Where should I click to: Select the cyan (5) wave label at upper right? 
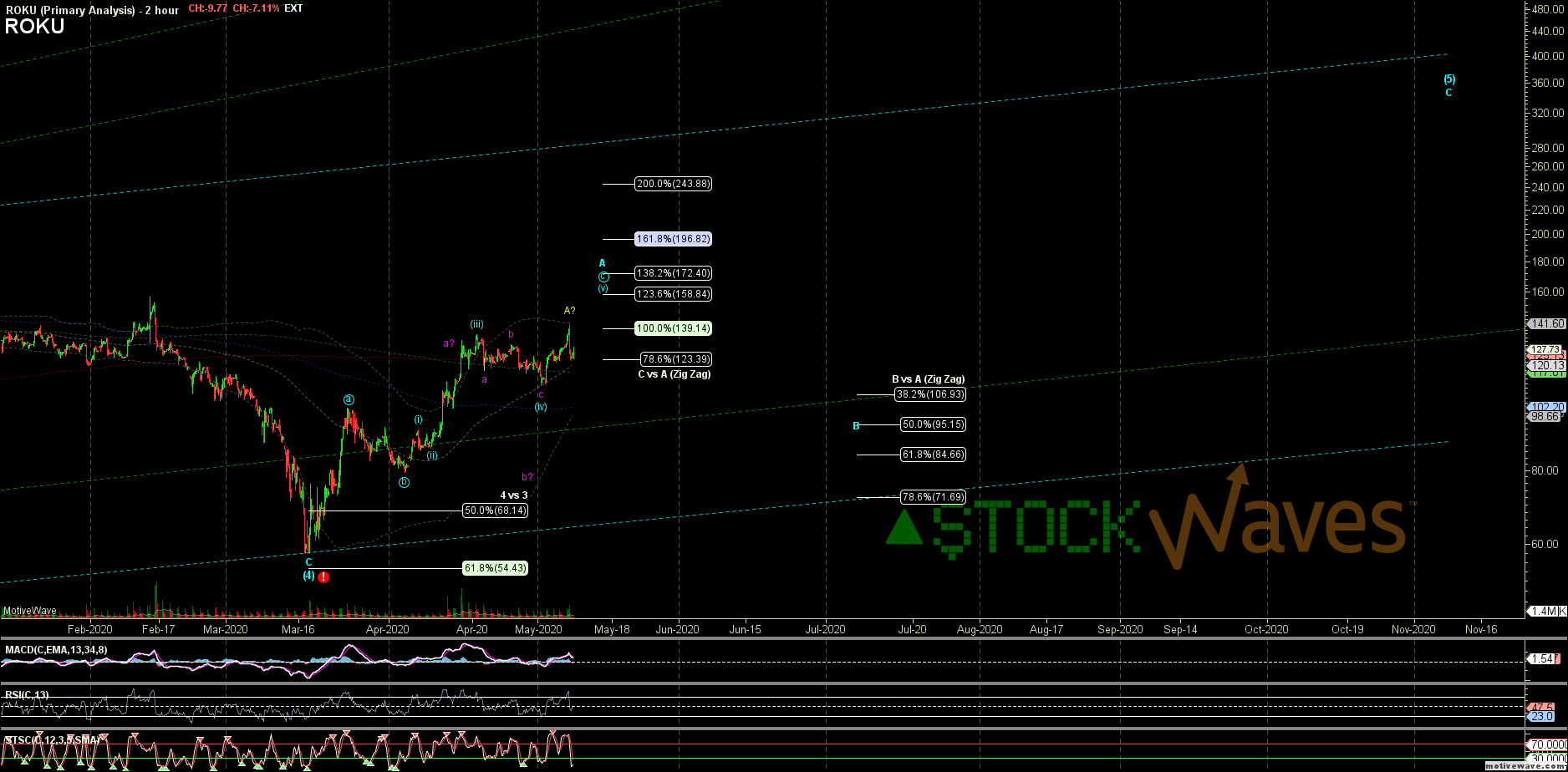pyautogui.click(x=1449, y=79)
